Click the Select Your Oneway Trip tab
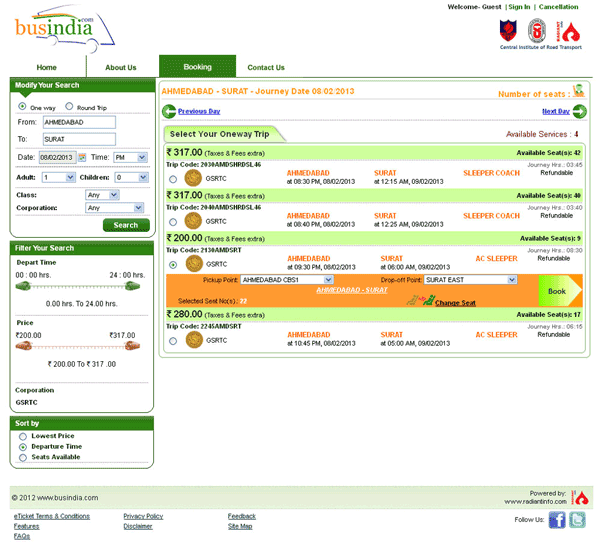The height and width of the screenshot is (548, 600). pos(224,134)
